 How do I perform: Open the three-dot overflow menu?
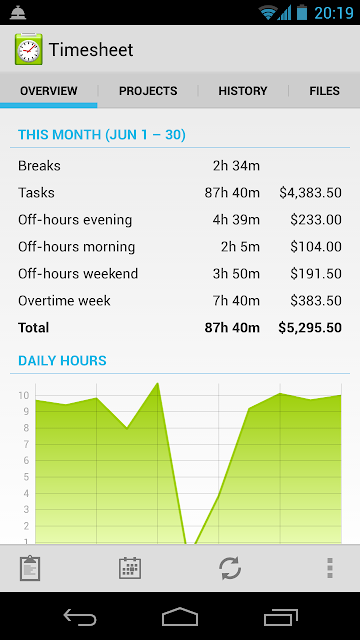point(330,568)
